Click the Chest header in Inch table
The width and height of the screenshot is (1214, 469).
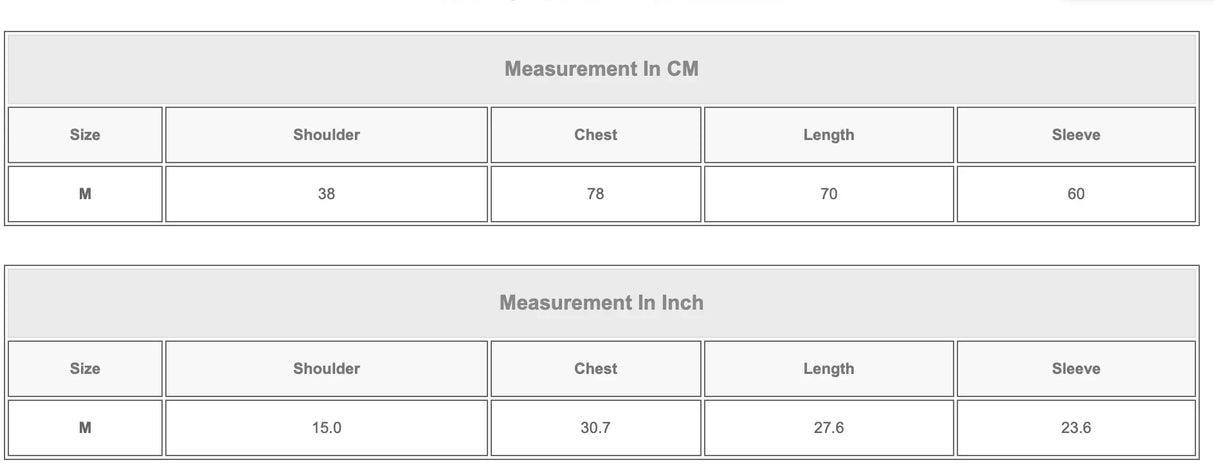point(595,369)
